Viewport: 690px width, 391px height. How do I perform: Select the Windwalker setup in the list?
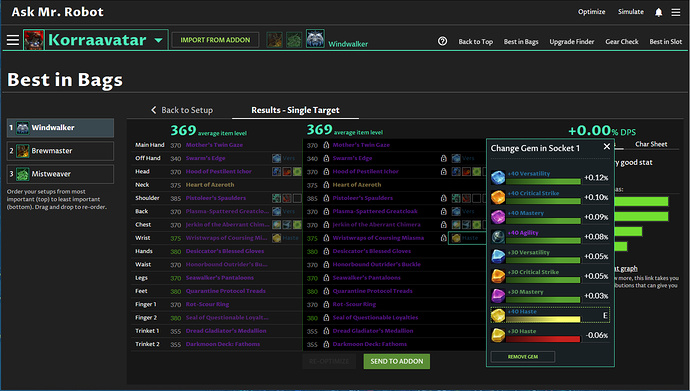(60, 128)
